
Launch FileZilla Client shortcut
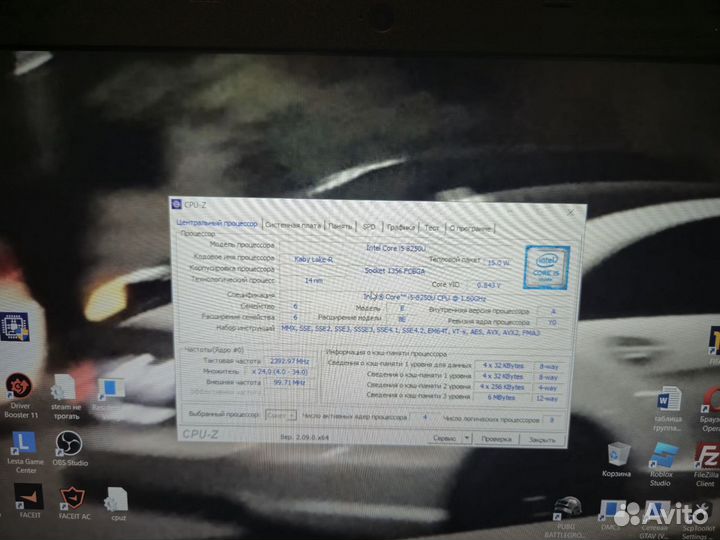point(707,465)
